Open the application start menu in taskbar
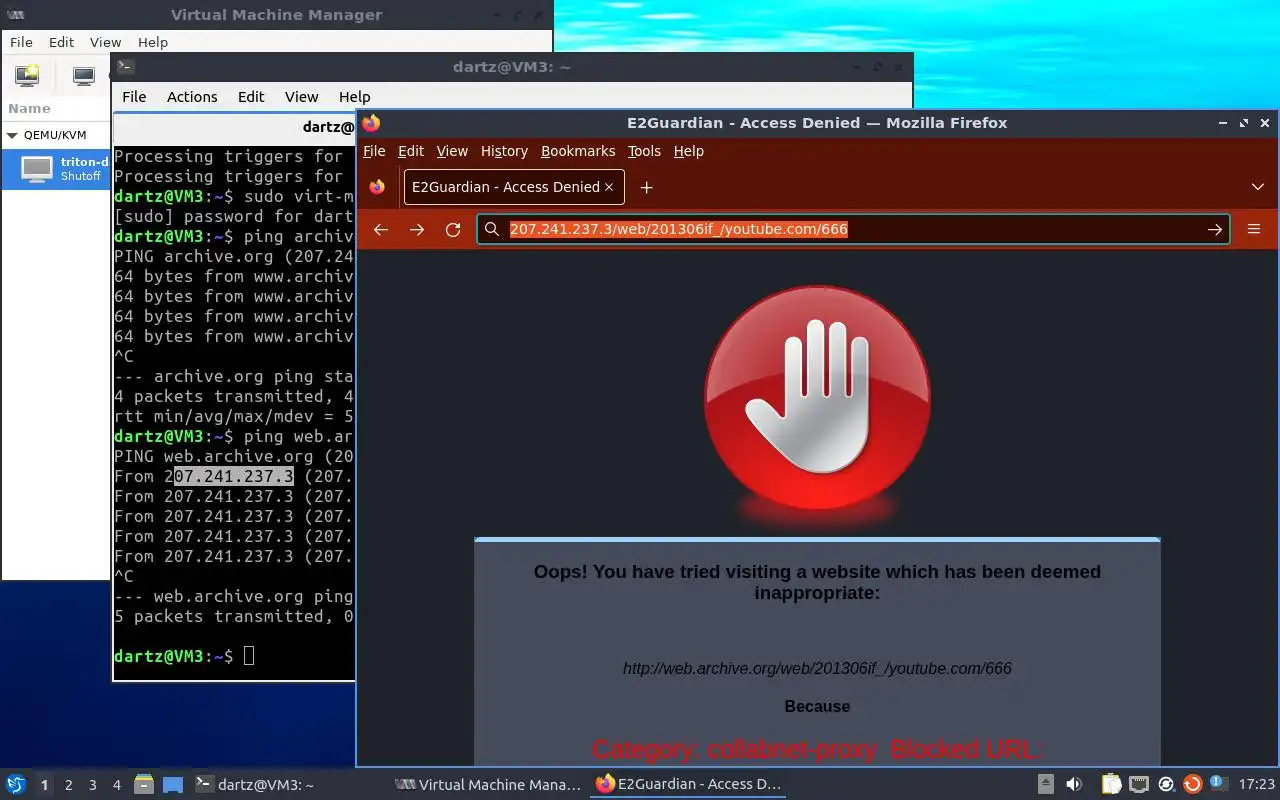The height and width of the screenshot is (800, 1280). click(16, 785)
